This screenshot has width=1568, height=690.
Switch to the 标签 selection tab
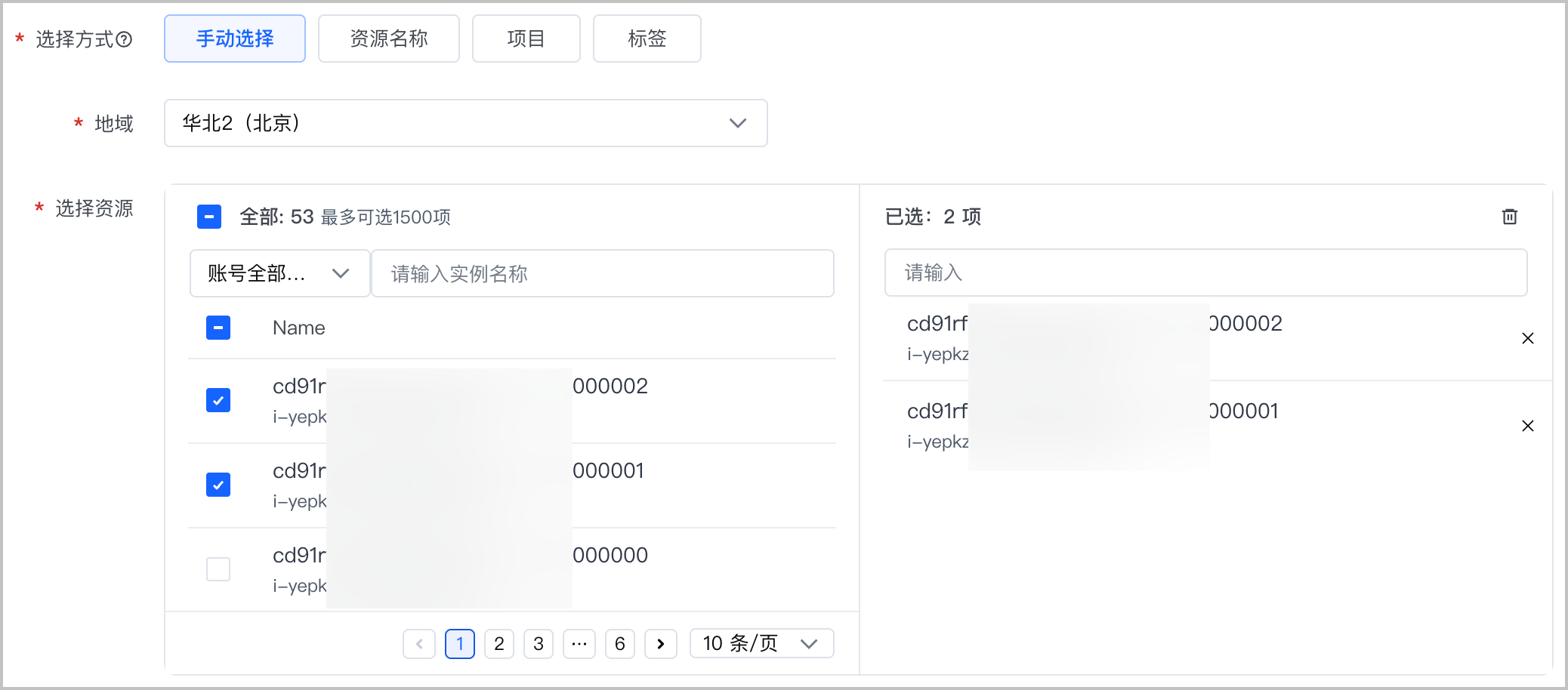pos(647,39)
